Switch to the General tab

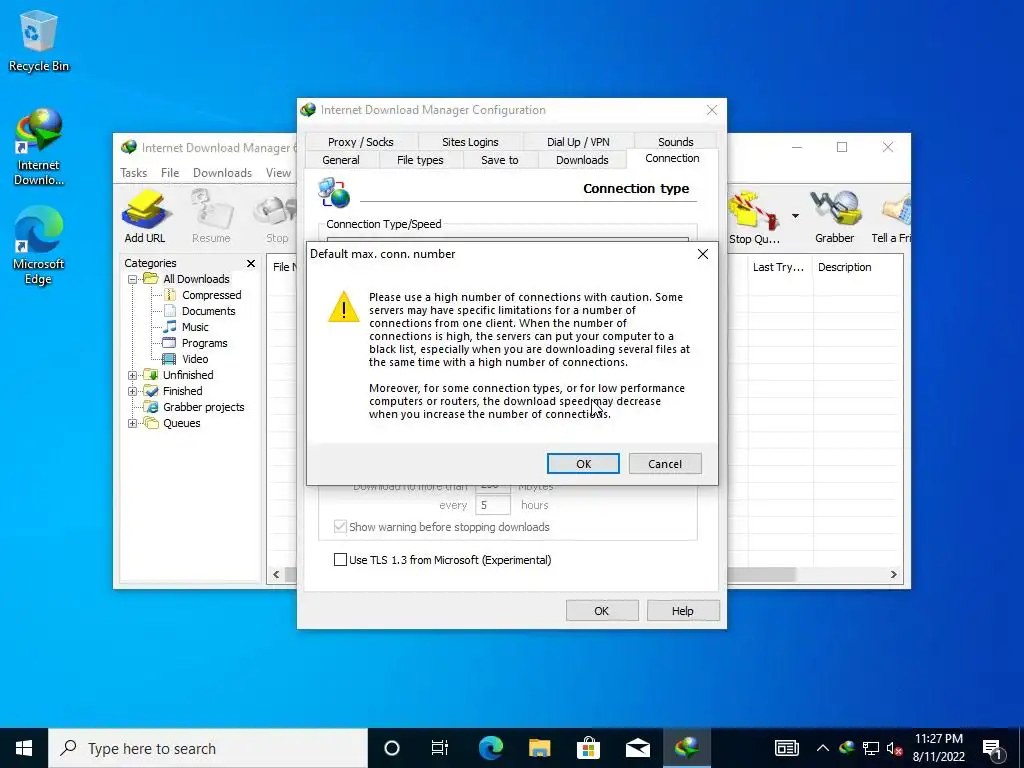point(340,160)
